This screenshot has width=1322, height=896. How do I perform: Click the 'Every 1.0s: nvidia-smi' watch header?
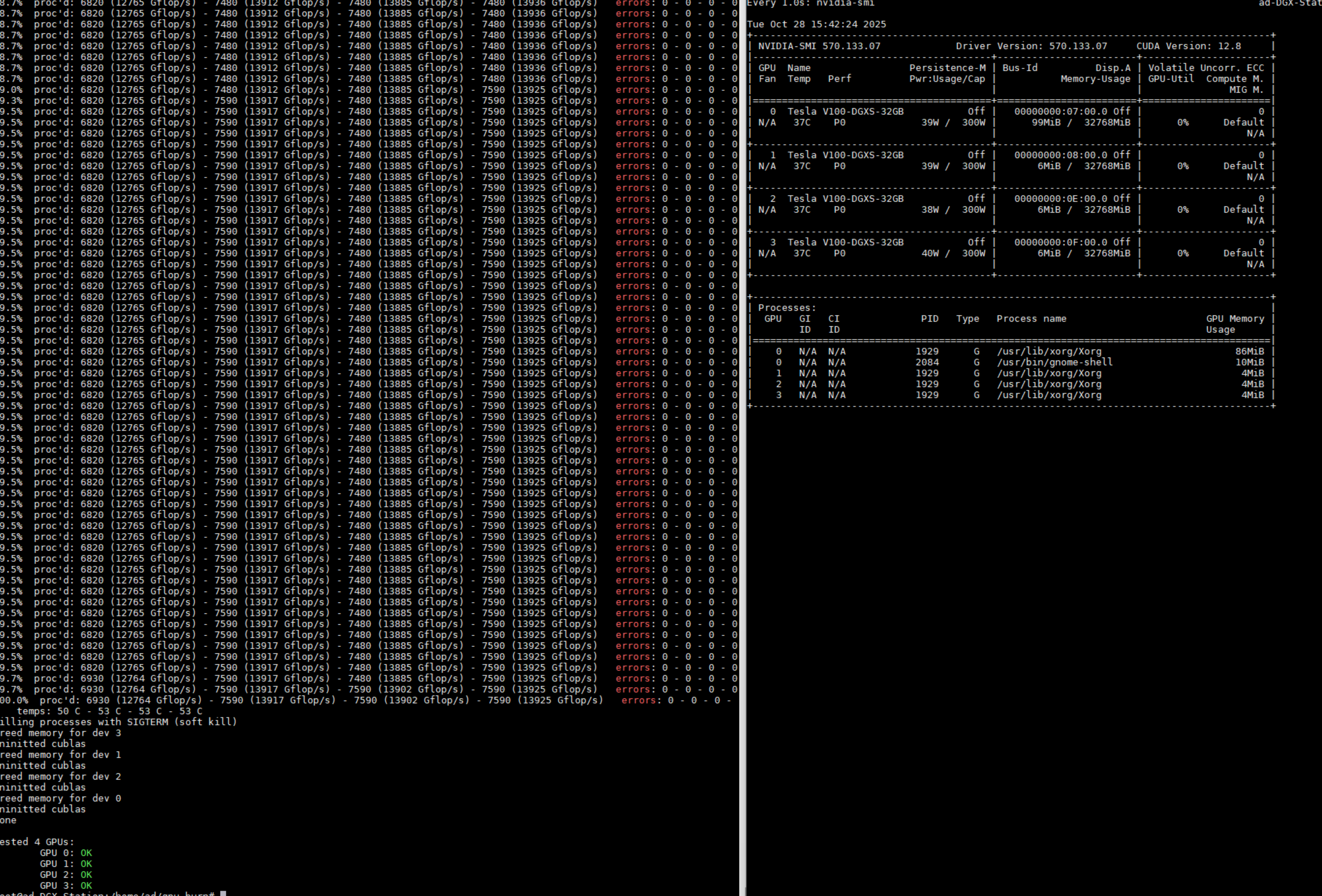pos(811,3)
